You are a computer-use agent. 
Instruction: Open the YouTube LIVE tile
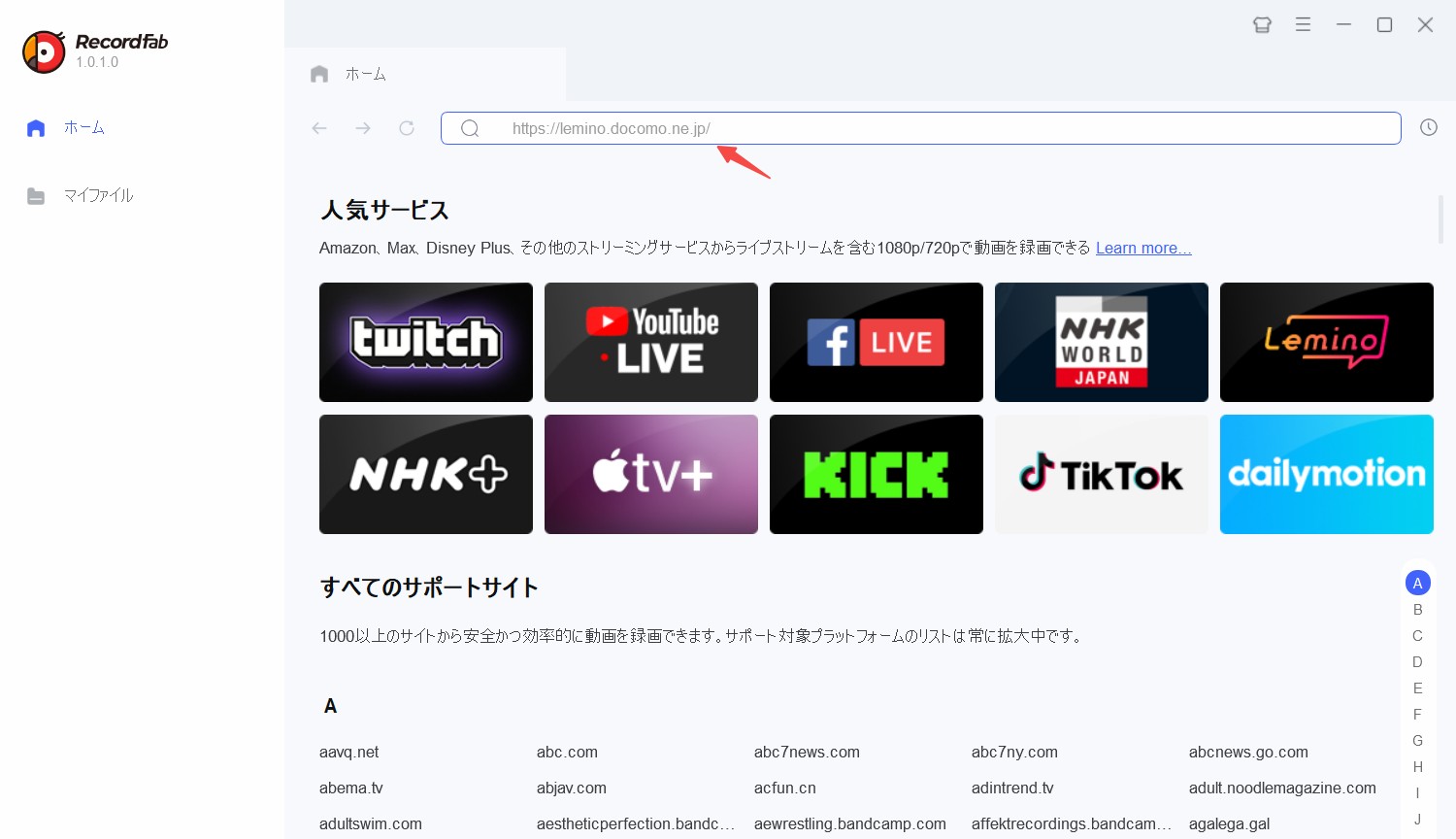point(651,342)
